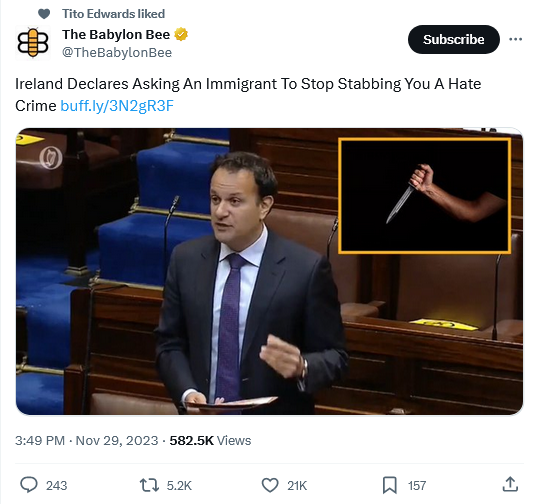Like the tweet with the heart icon
The image size is (535, 504).
point(270,485)
